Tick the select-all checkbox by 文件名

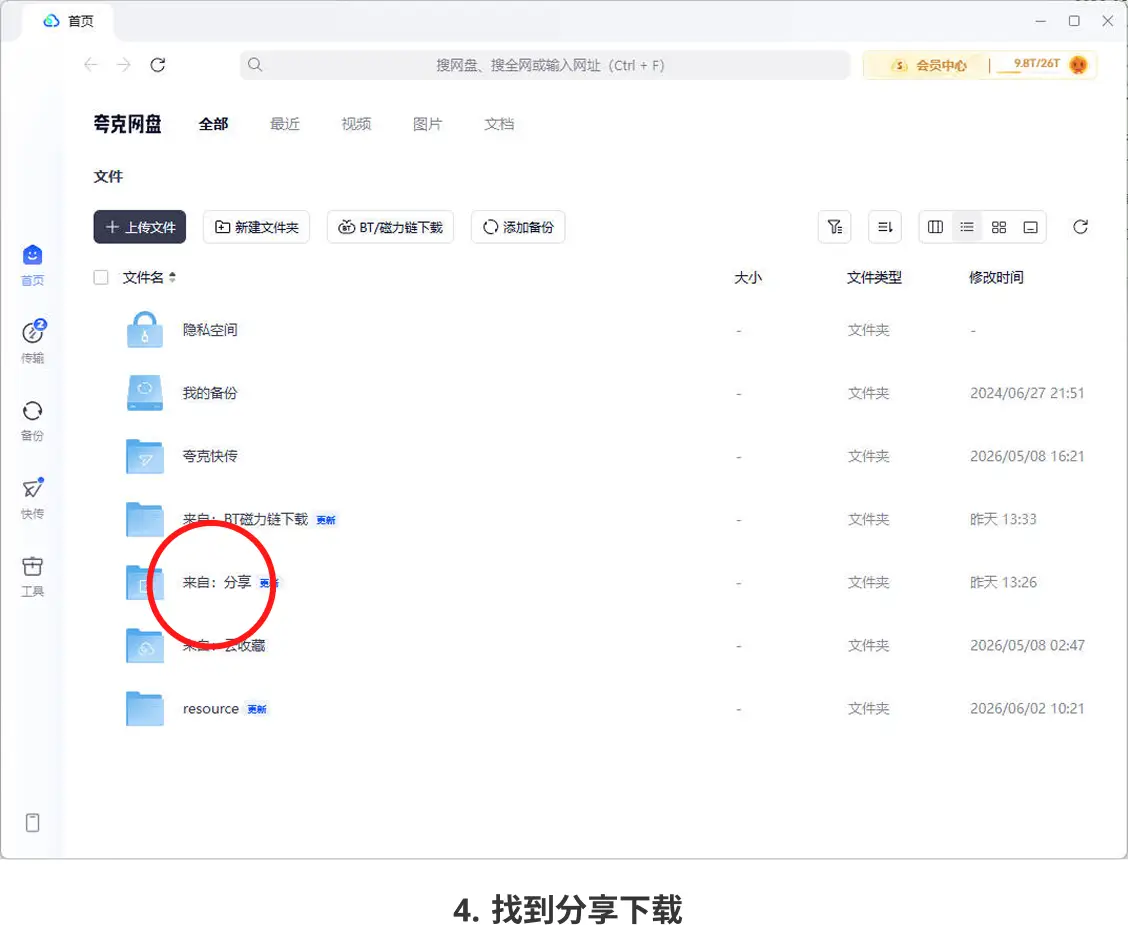coord(101,278)
